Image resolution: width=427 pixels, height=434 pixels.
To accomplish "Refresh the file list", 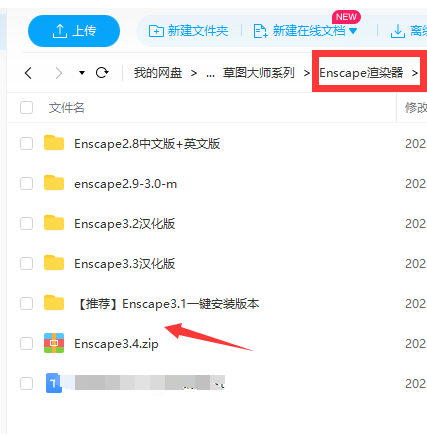I will tap(102, 73).
